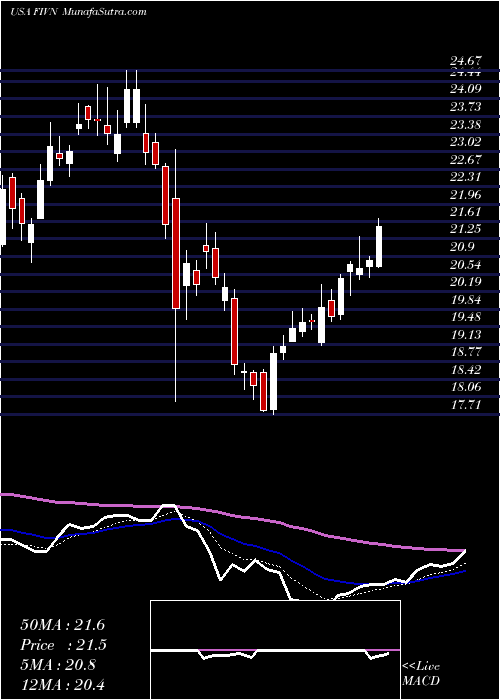Click the 24.09 price label
Screen dimensions: 500x700
466,89
